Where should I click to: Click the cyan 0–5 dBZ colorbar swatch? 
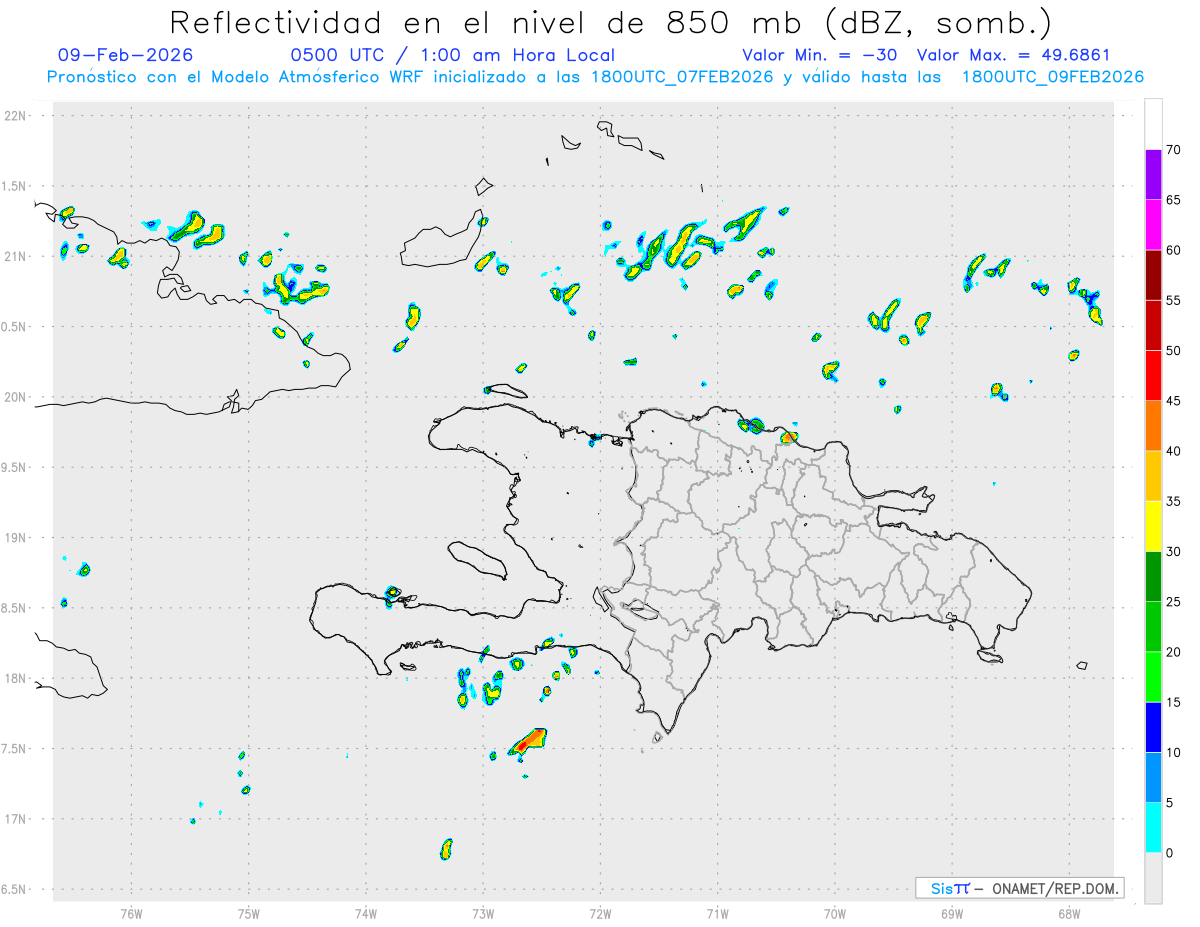pyautogui.click(x=1153, y=828)
